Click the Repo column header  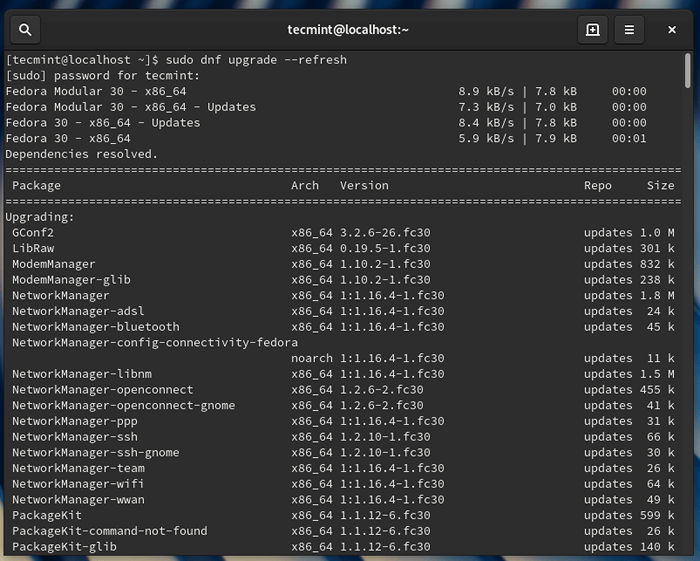(598, 186)
